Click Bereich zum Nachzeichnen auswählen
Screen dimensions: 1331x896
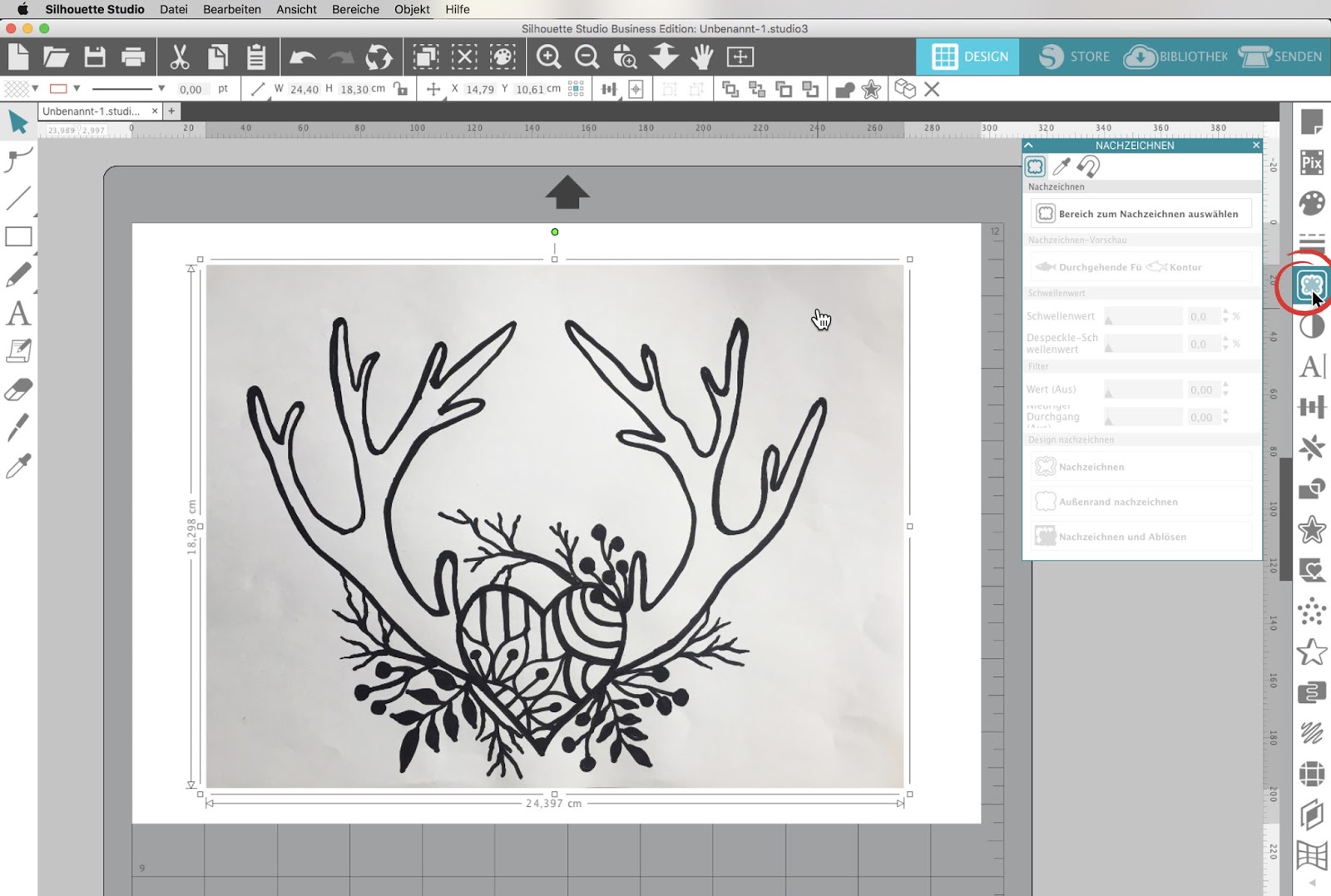click(1141, 214)
